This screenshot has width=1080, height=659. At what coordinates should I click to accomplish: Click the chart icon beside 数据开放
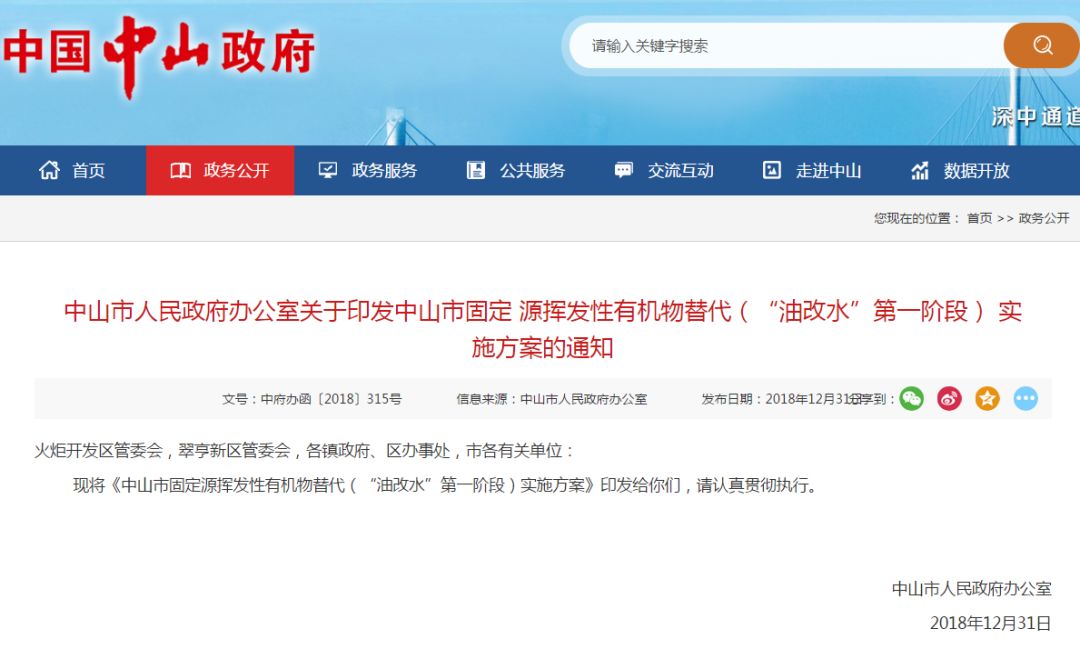pos(920,170)
